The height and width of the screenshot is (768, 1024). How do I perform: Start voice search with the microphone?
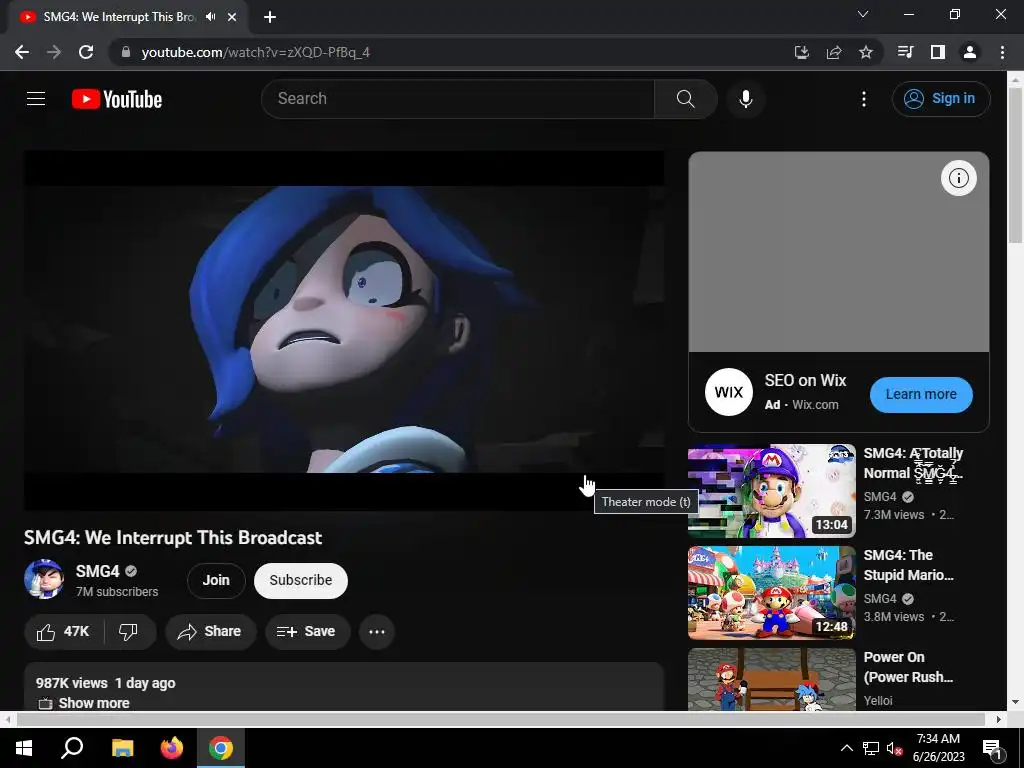(745, 99)
